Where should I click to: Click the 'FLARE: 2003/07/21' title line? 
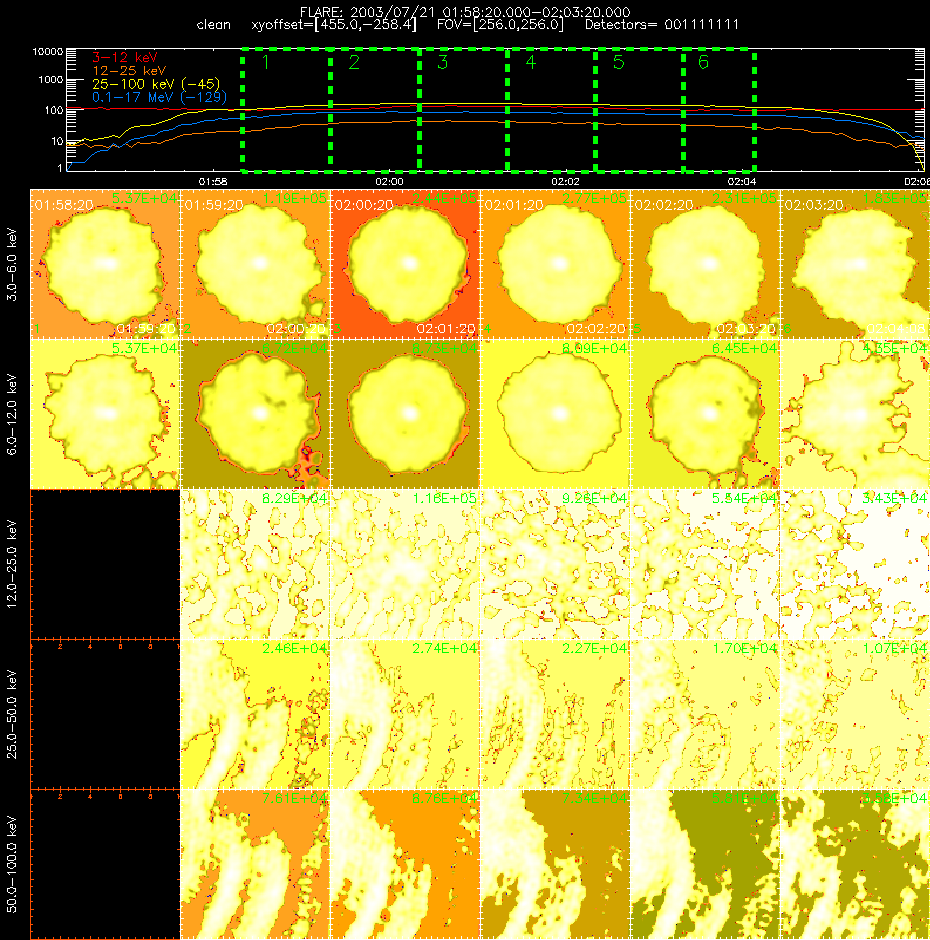[x=465, y=12]
